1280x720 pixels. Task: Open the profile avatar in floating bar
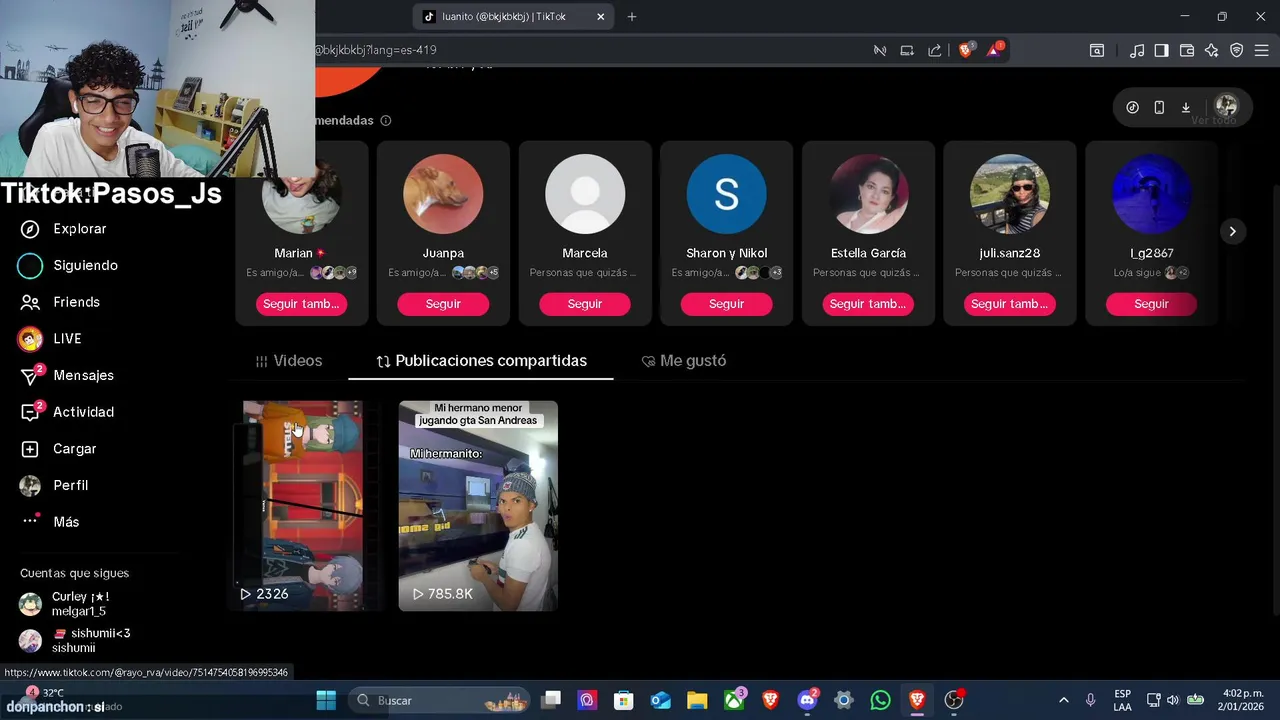[1226, 107]
